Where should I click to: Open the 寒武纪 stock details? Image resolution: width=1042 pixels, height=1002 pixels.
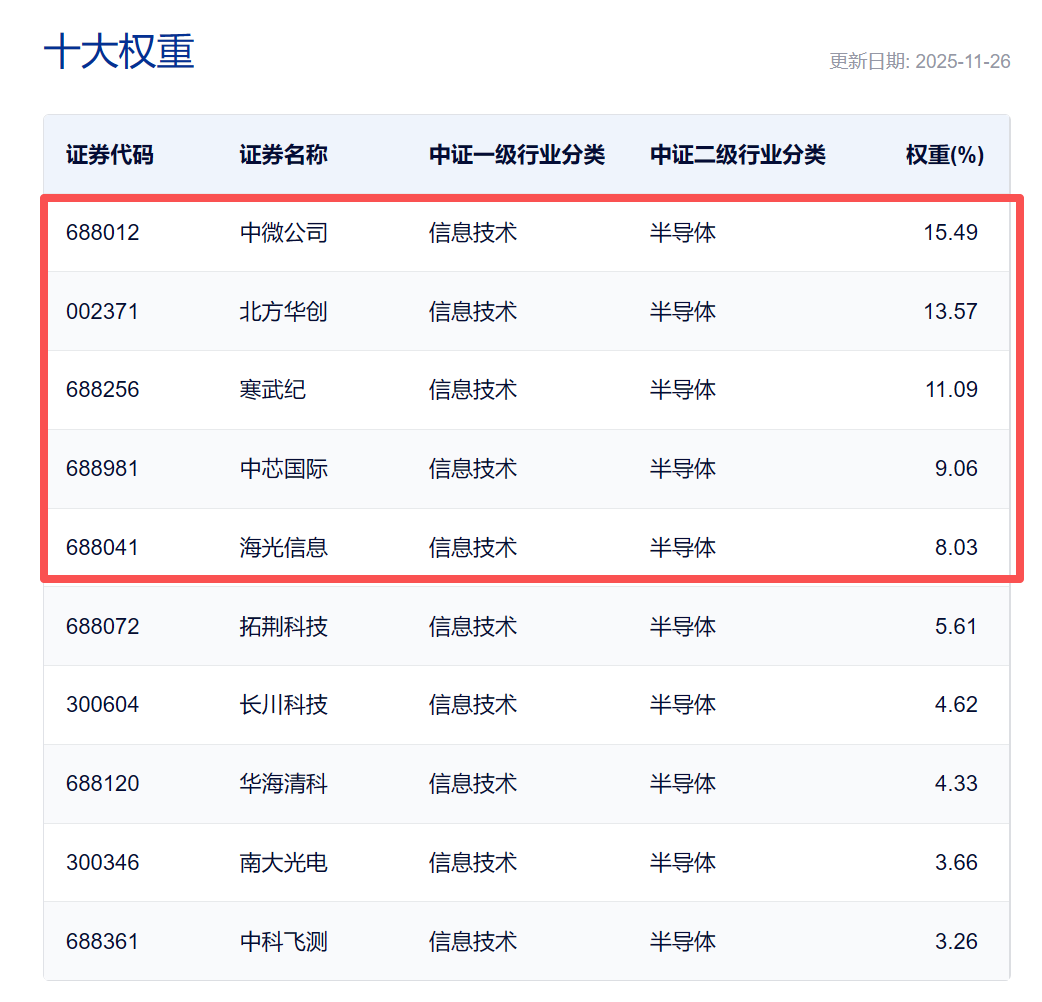(271, 390)
